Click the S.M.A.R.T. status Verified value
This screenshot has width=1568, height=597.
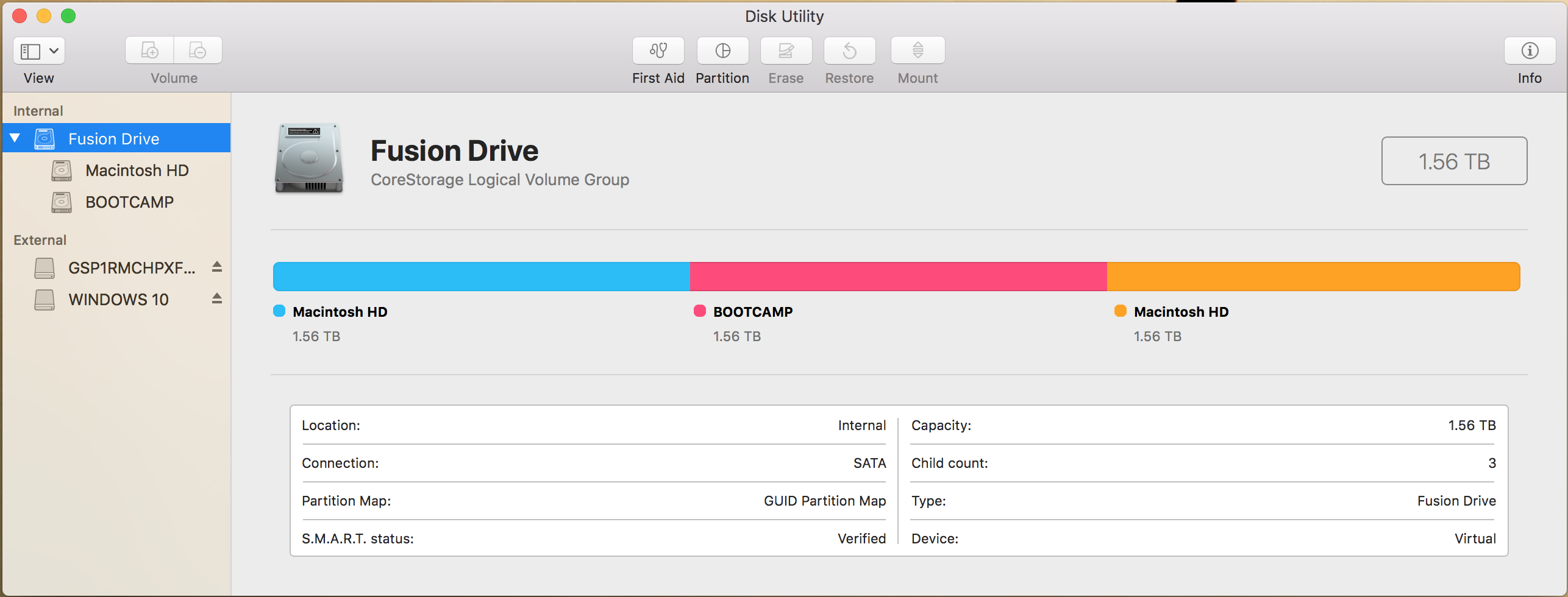coord(862,539)
